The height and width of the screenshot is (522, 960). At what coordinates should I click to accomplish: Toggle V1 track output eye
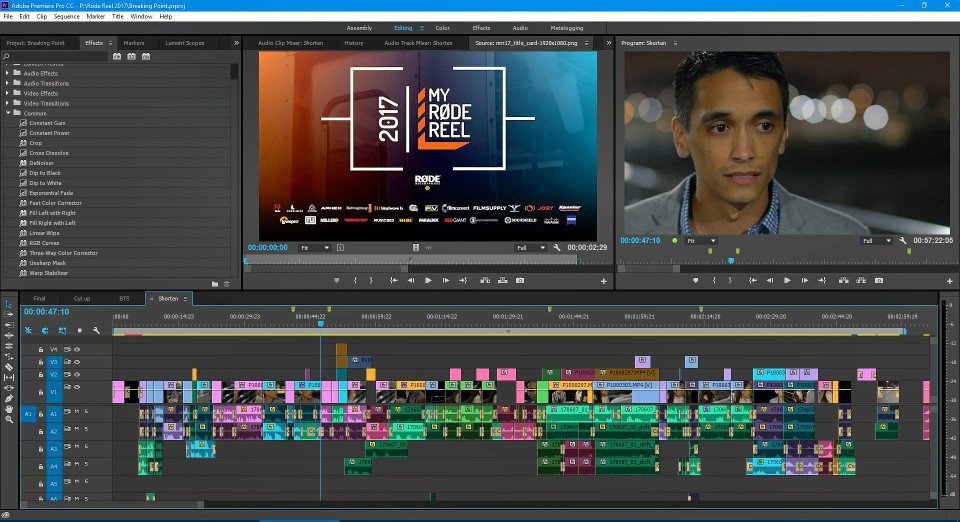[77, 387]
